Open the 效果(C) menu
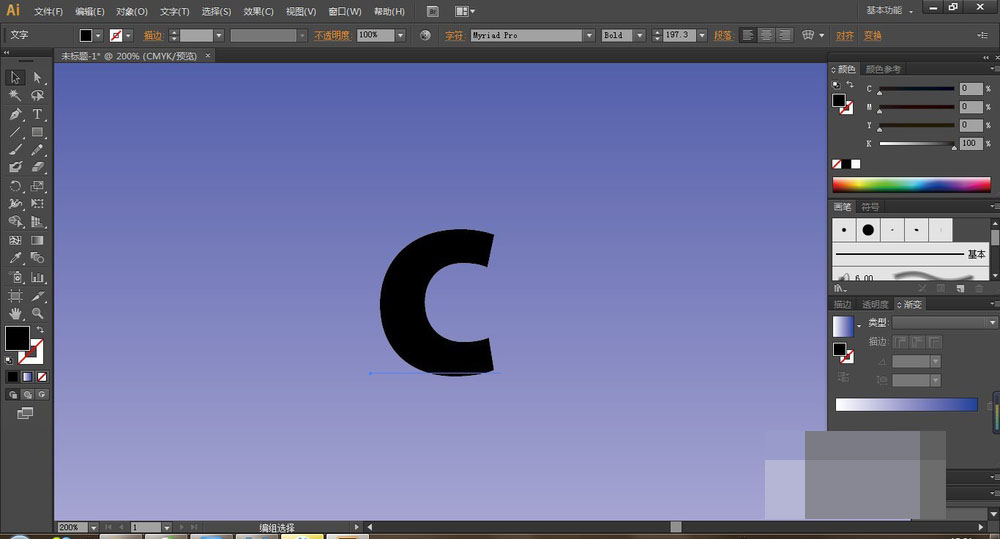The image size is (1000, 539). (x=258, y=11)
